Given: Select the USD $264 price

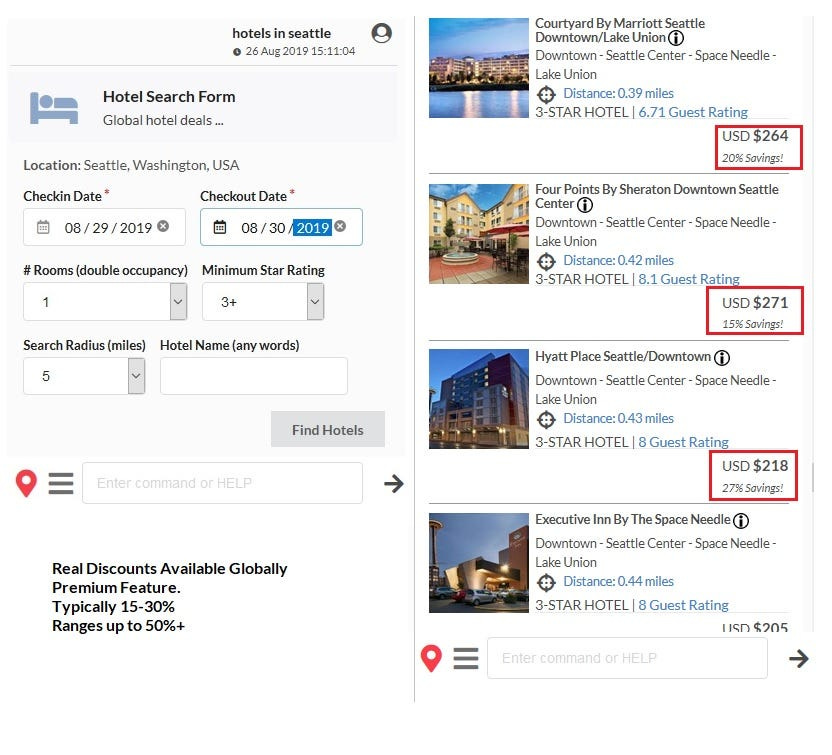Looking at the screenshot, I should tap(755, 136).
